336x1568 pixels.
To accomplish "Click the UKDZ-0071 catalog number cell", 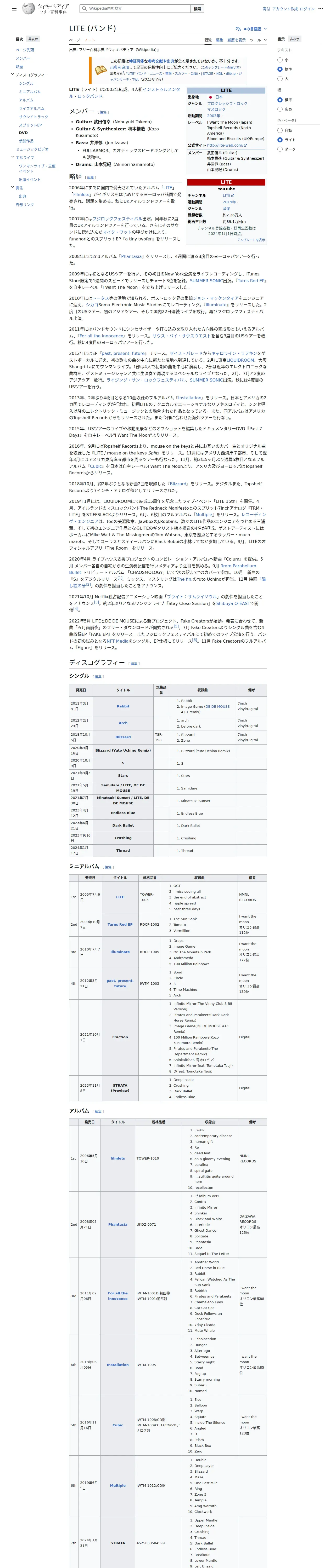I will coord(159,1224).
